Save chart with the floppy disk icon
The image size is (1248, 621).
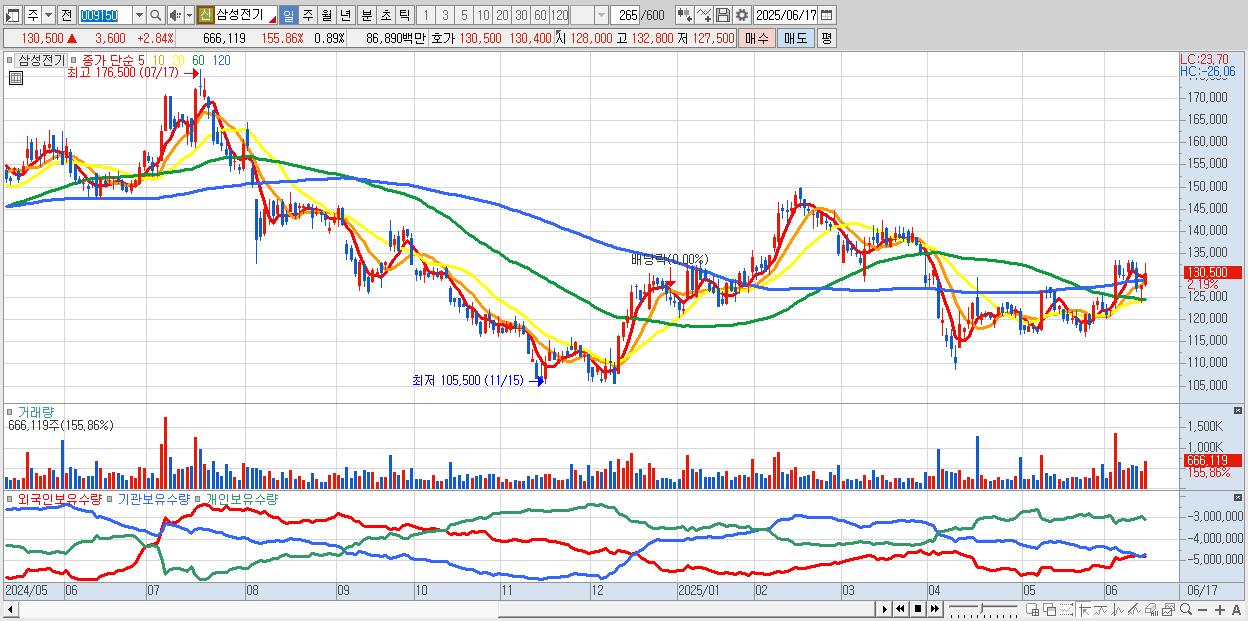pos(723,15)
